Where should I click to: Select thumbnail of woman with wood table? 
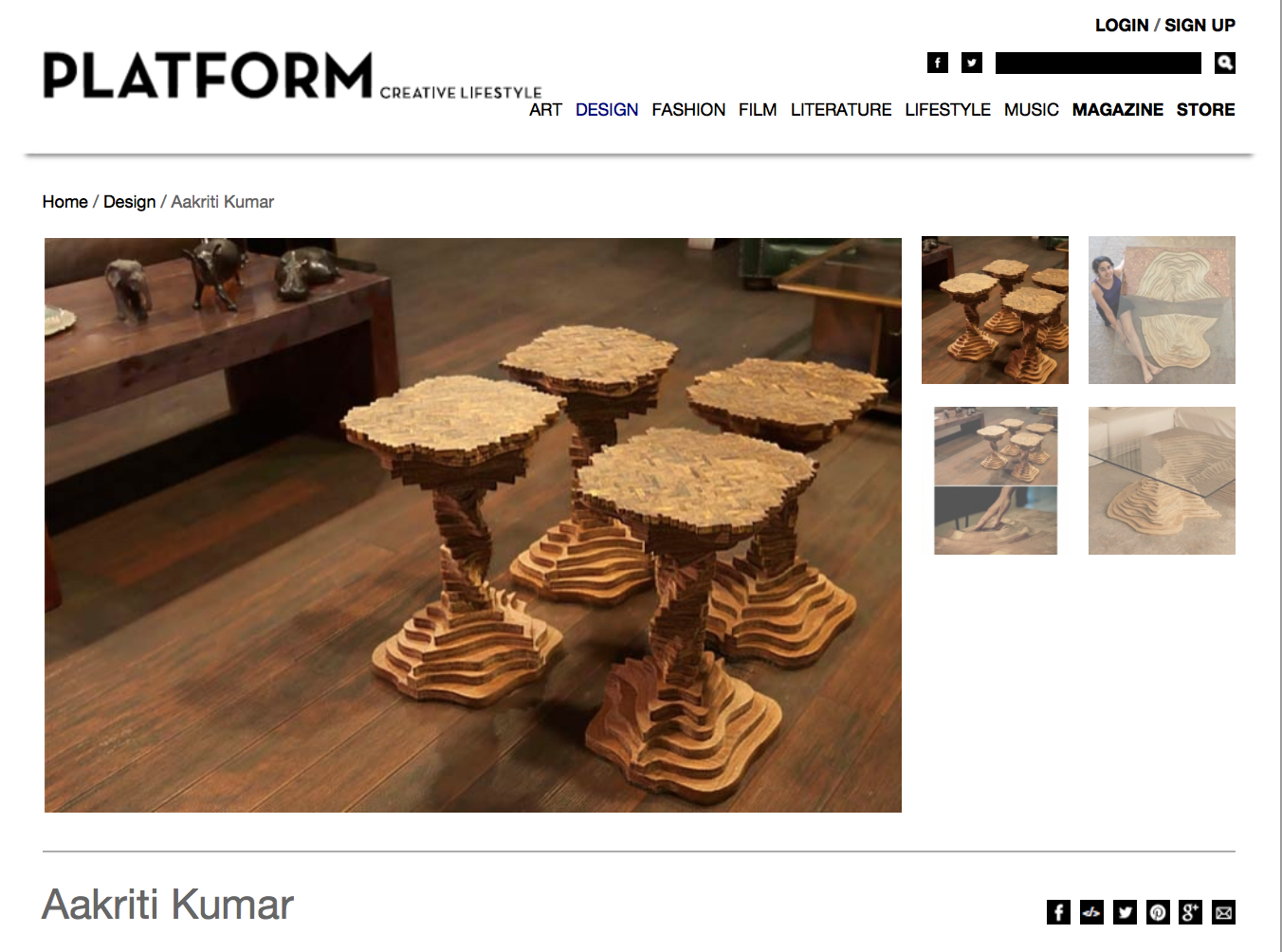click(x=1162, y=310)
